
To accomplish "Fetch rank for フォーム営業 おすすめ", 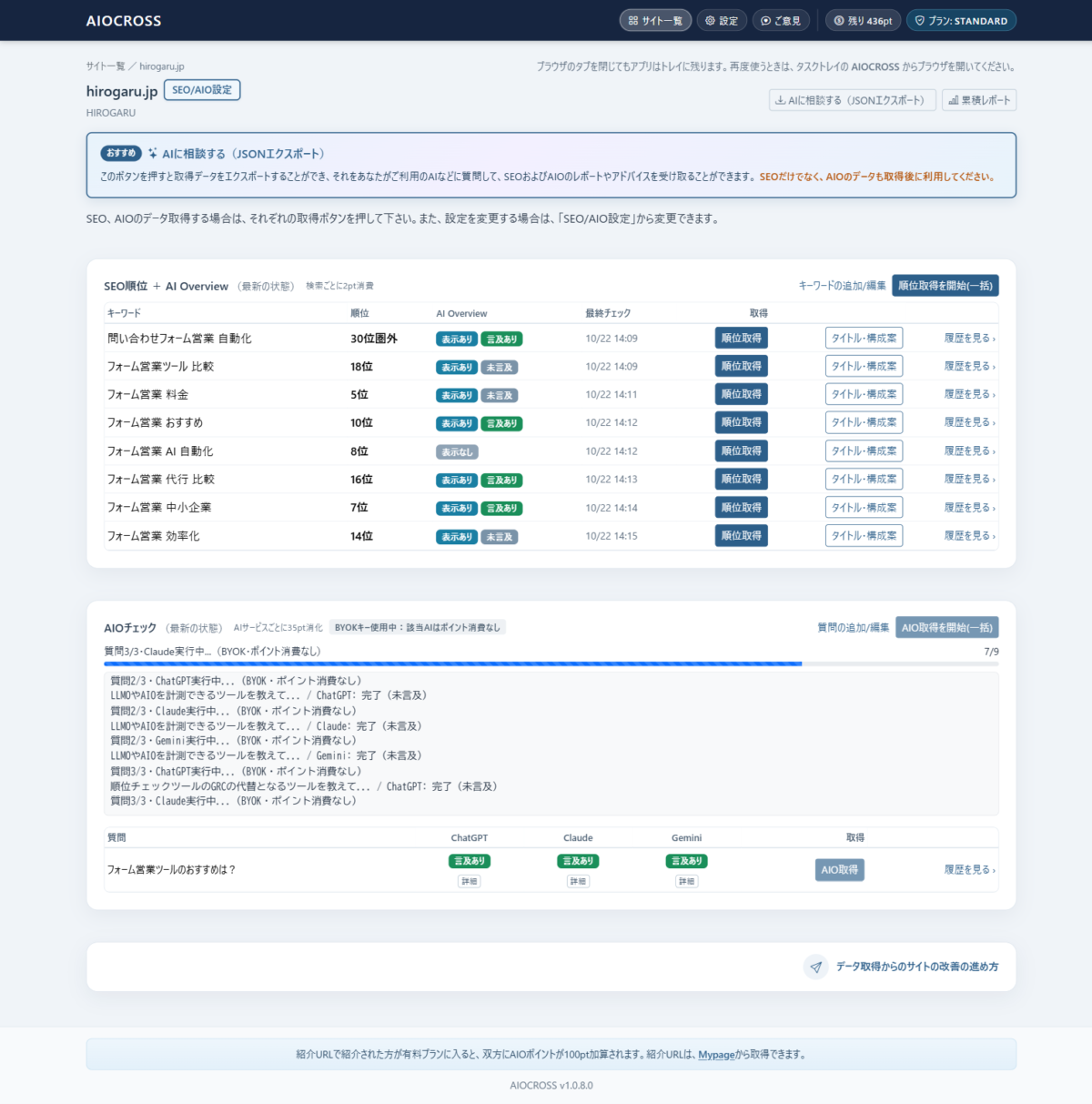I will (742, 423).
